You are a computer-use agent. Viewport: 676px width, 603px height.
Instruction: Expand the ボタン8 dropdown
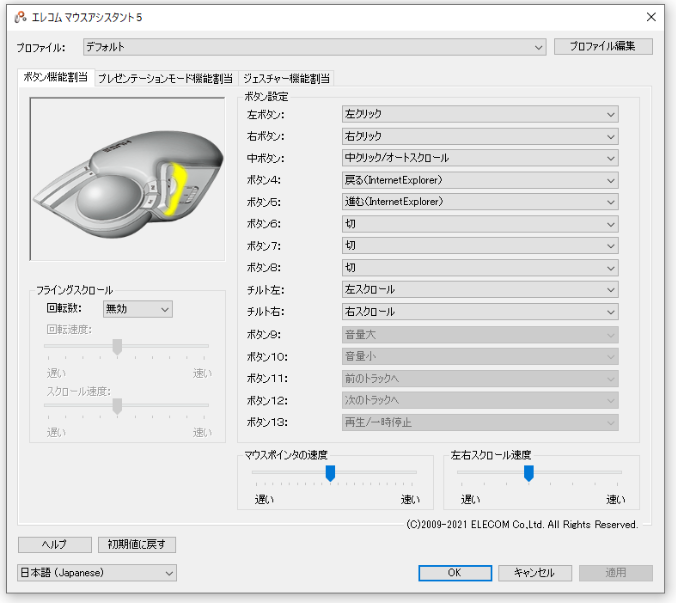click(x=480, y=268)
